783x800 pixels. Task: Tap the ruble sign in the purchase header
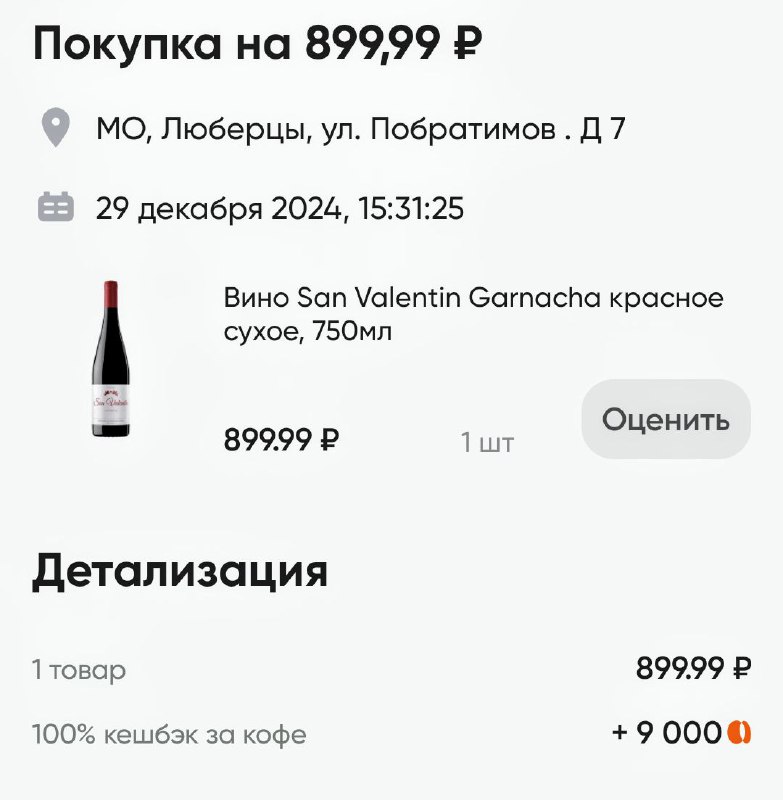point(468,43)
